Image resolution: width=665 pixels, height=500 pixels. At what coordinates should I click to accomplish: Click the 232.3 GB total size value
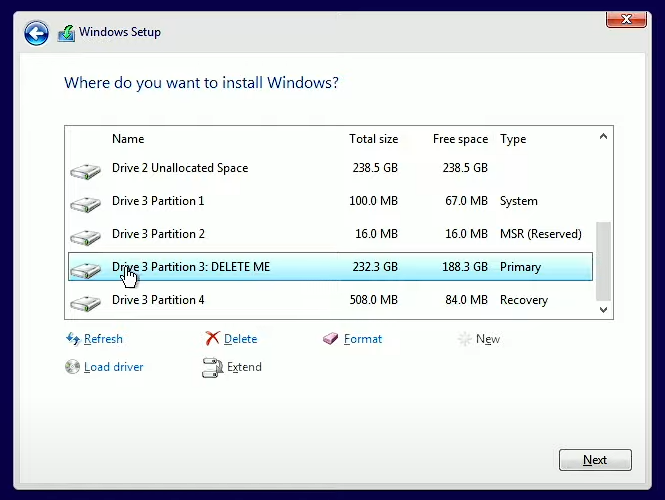[375, 267]
